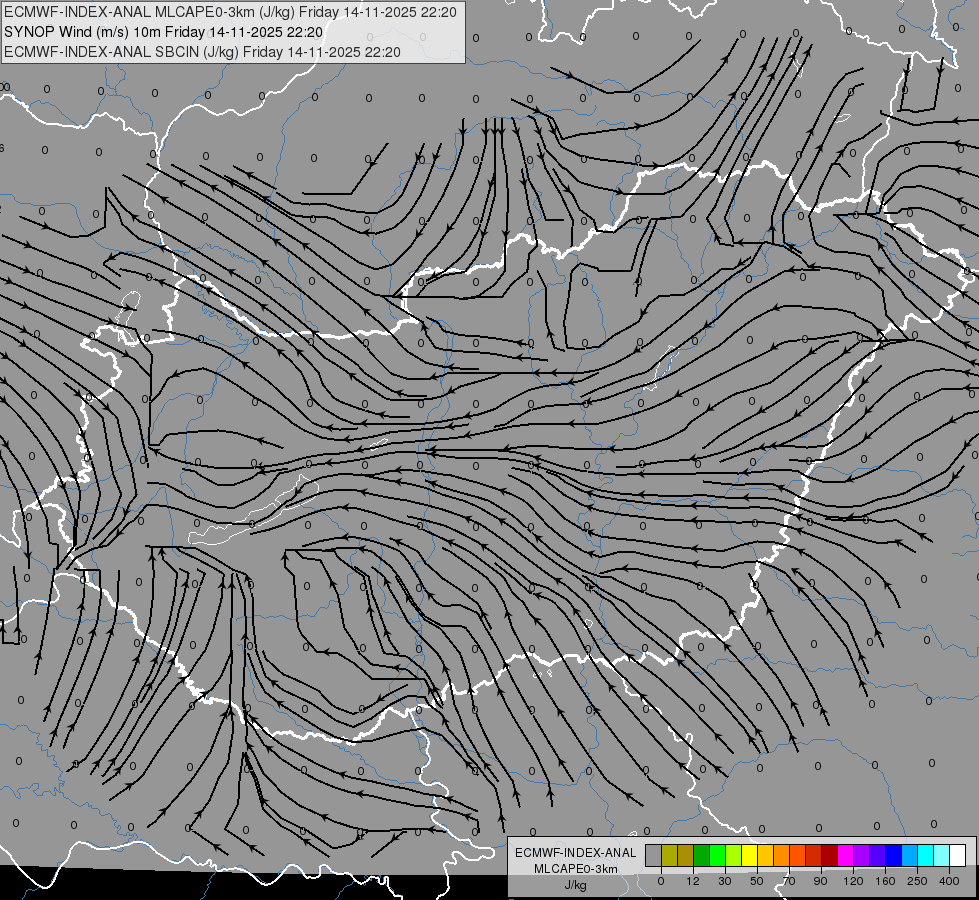
Task: Click the legend value 50
Action: (x=757, y=881)
